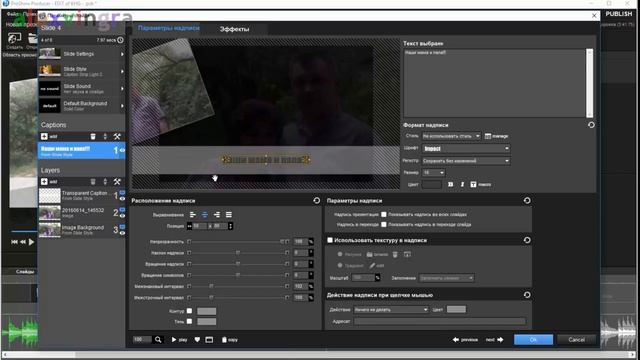Image resolution: width=640 pixels, height=360 pixels.
Task: Reset the Формат надписи section
Action: coord(591,125)
